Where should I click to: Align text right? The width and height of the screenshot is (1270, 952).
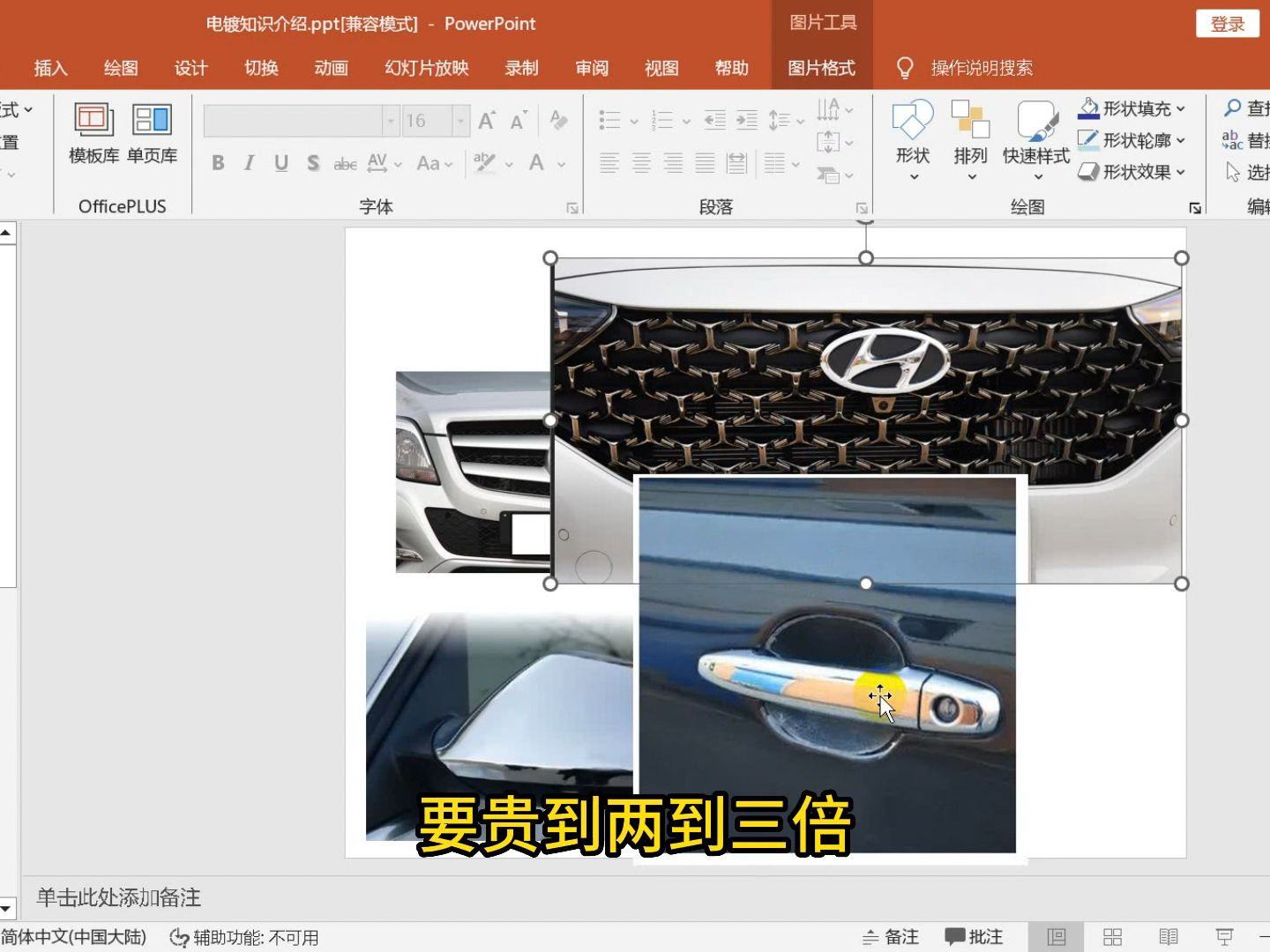tap(673, 163)
